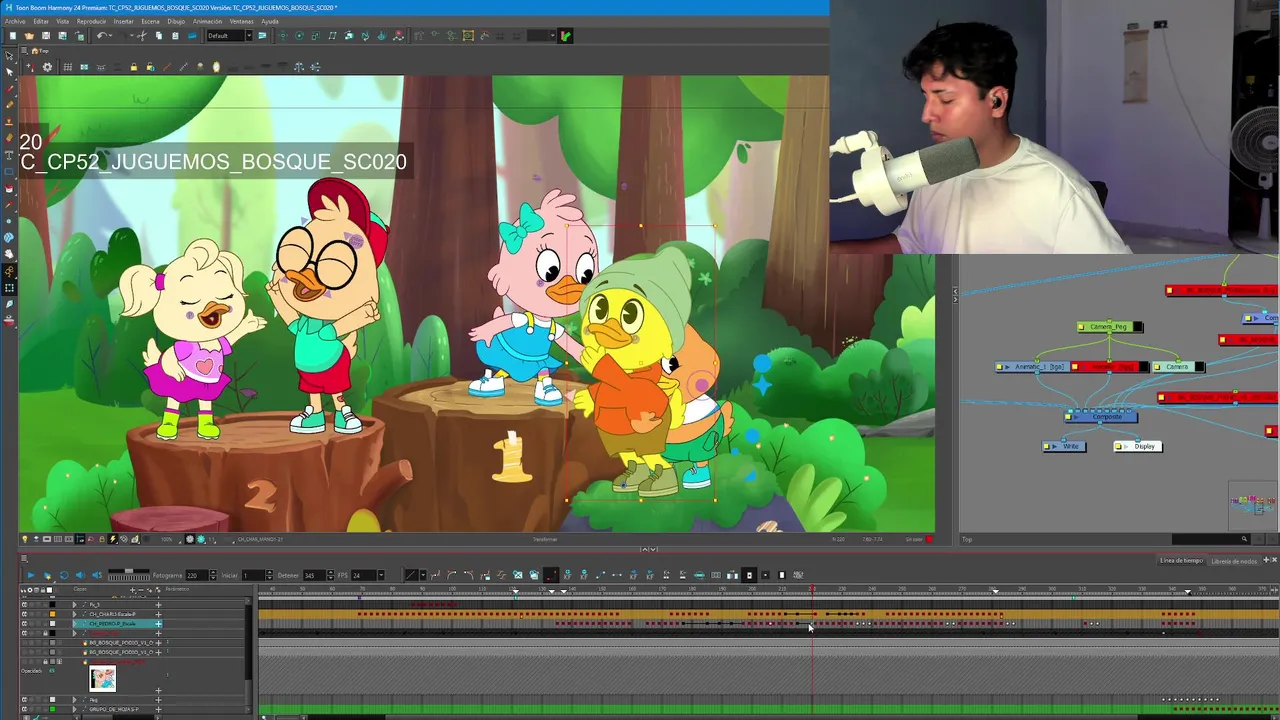Screen dimensions: 1280x720
Task: Select the Display node in Node view
Action: click(1138, 446)
